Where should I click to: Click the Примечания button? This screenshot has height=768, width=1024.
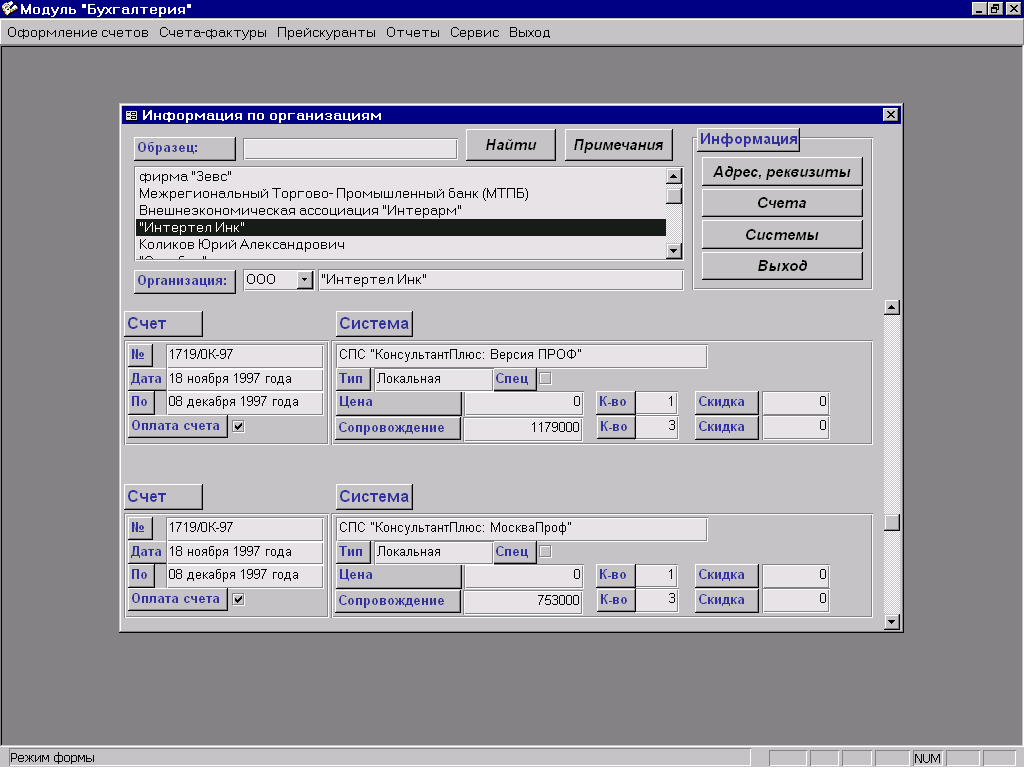click(x=618, y=145)
